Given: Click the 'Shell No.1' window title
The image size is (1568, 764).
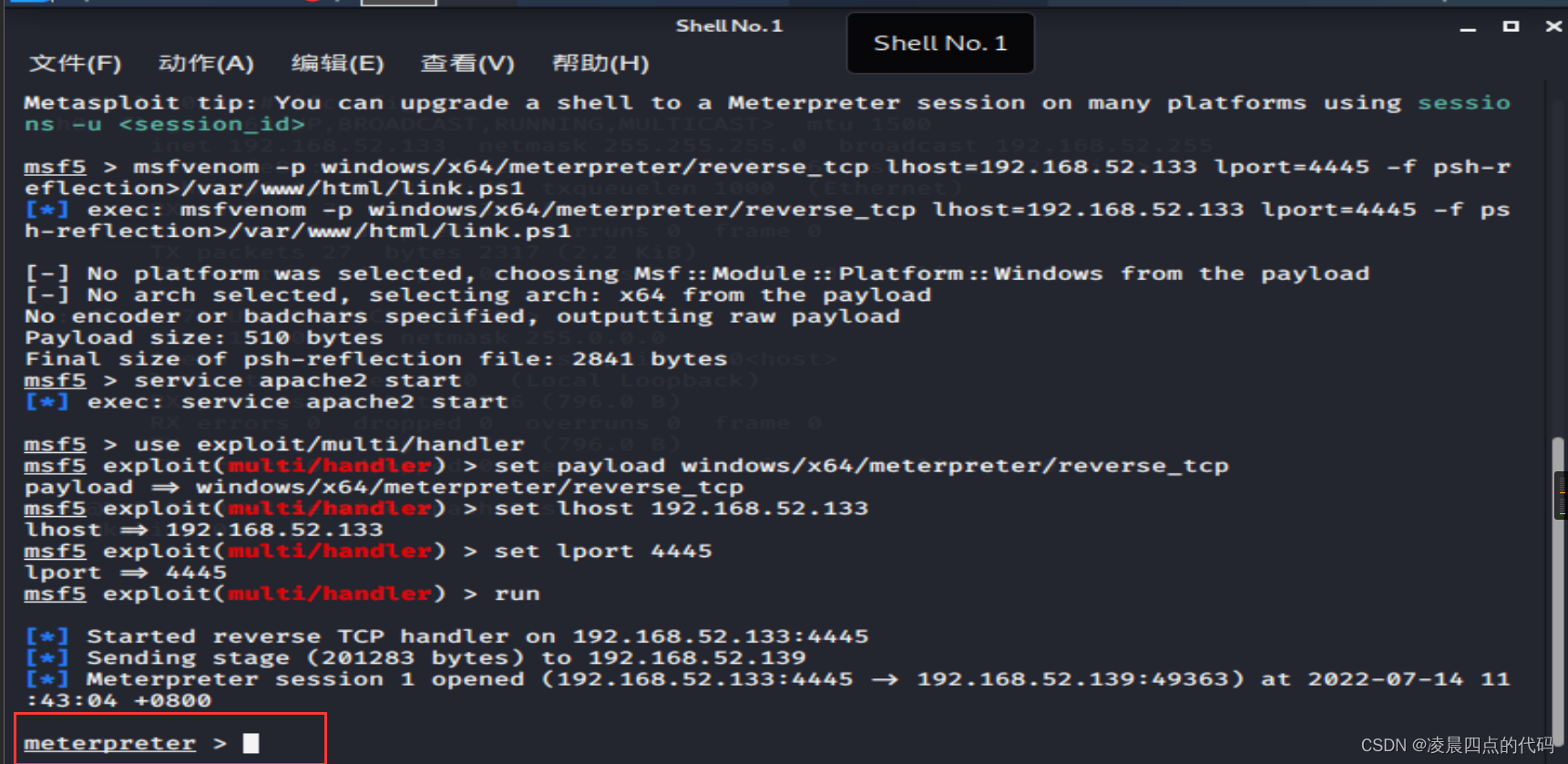Looking at the screenshot, I should pyautogui.click(x=729, y=26).
